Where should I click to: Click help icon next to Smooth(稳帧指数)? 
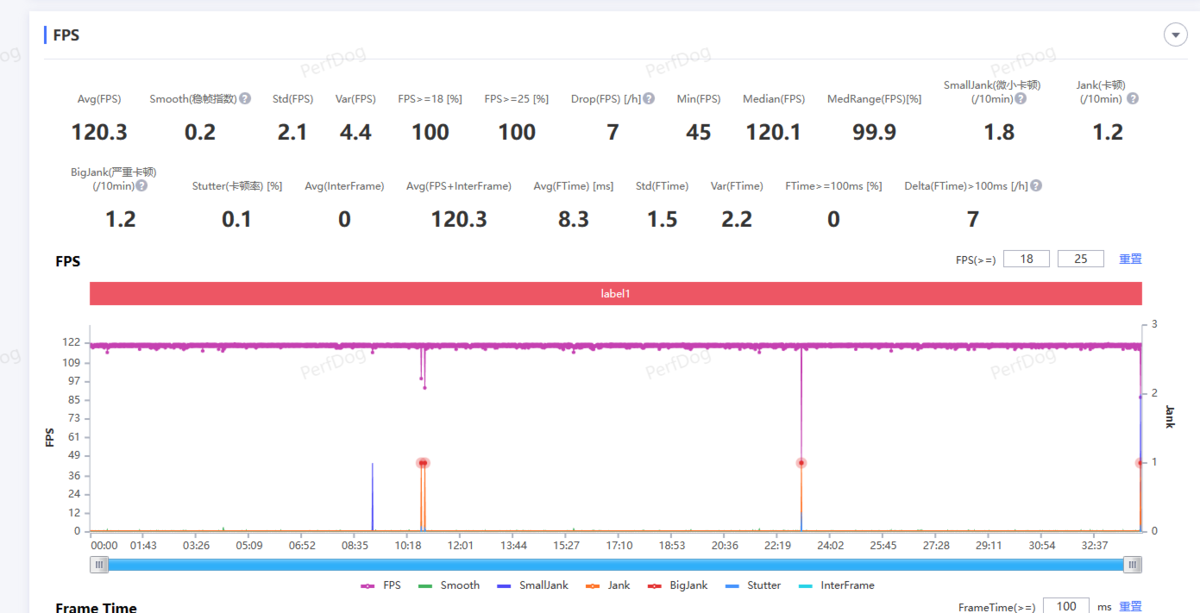pos(246,99)
